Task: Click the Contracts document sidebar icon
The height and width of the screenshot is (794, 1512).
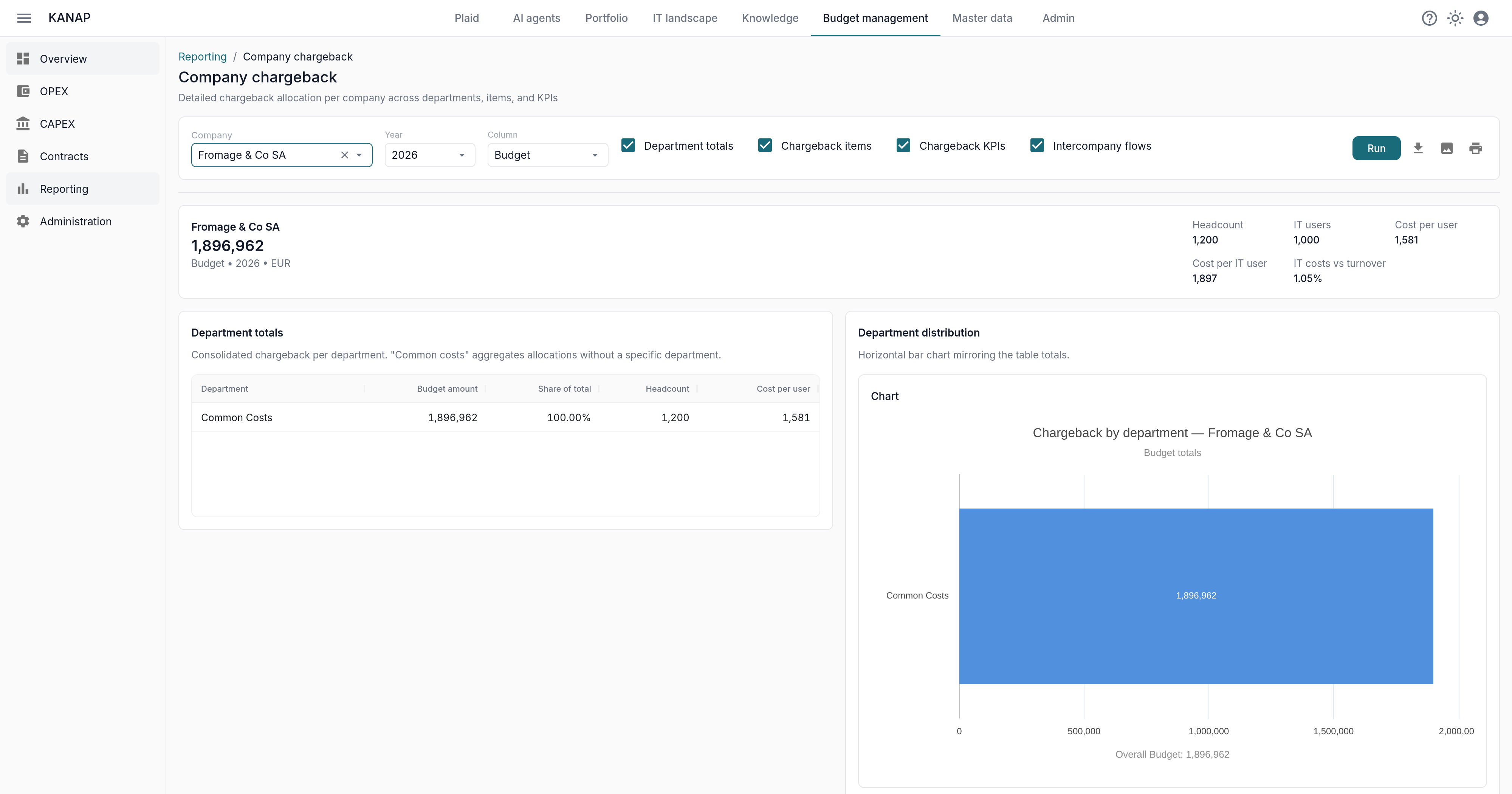Action: 23,156
